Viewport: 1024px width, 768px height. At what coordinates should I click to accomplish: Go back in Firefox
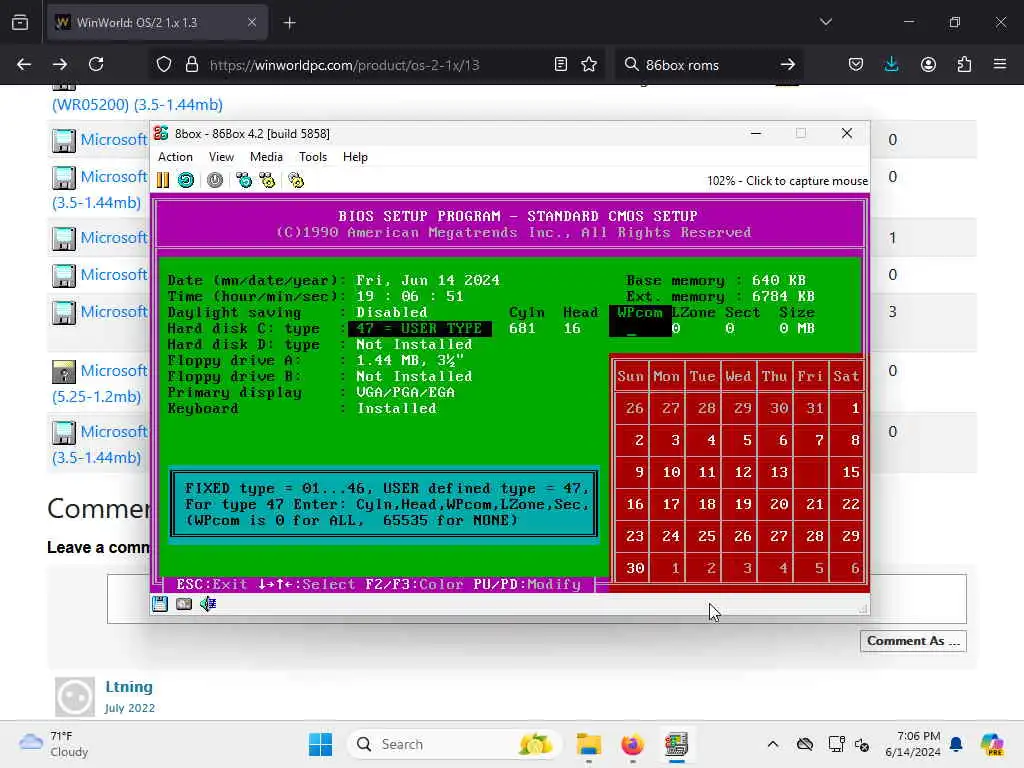(x=24, y=64)
